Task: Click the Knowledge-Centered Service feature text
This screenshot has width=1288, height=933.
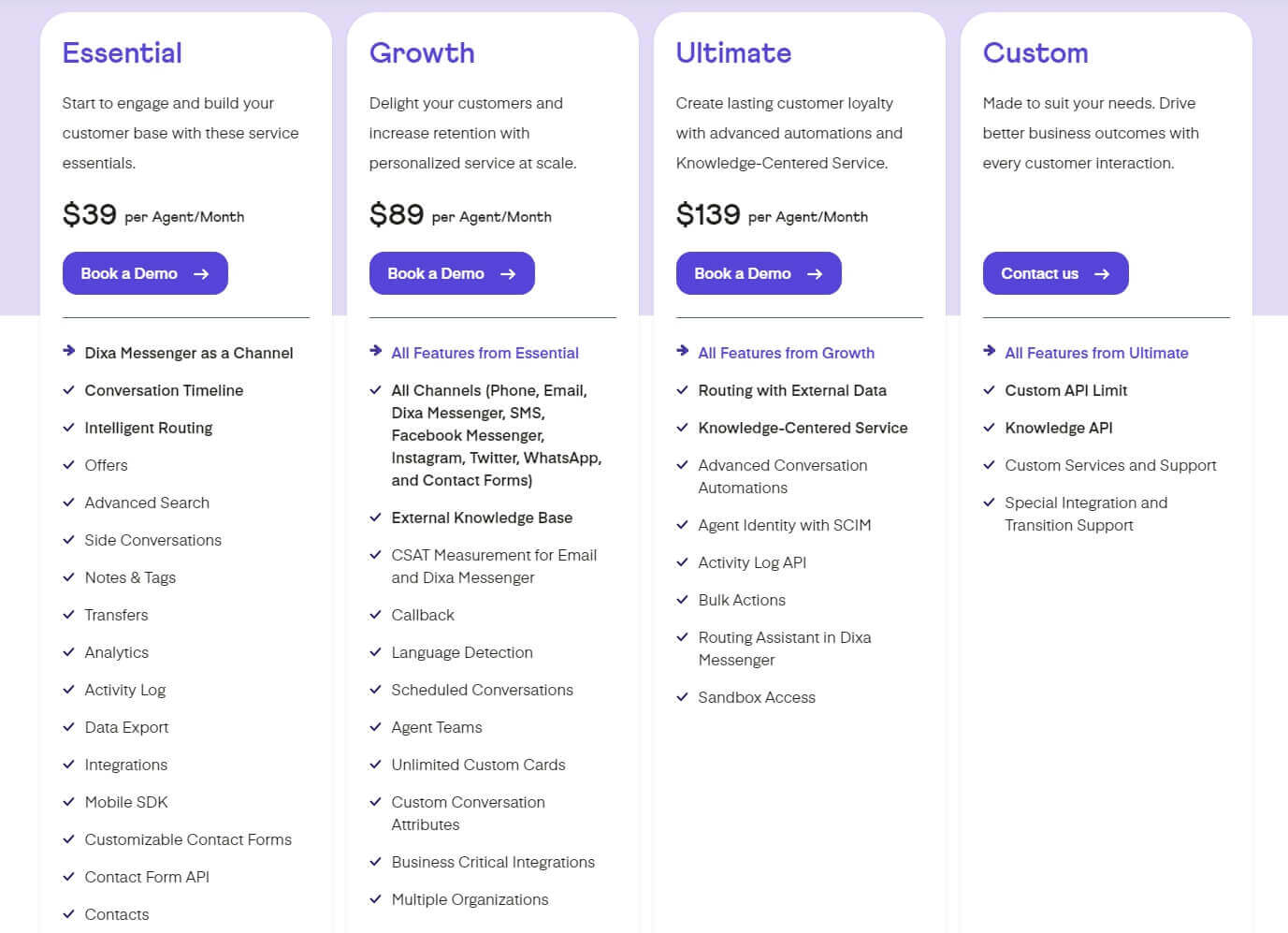Action: tap(803, 428)
